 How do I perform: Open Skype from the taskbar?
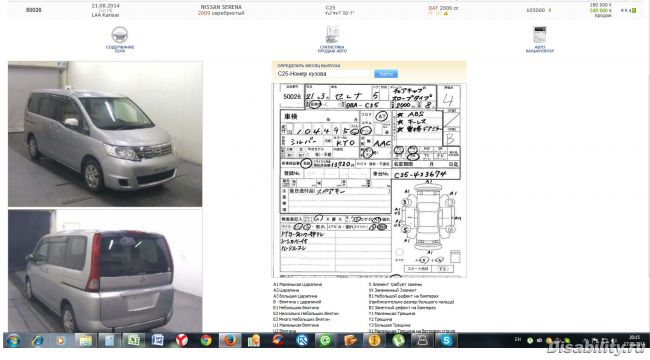(x=446, y=341)
